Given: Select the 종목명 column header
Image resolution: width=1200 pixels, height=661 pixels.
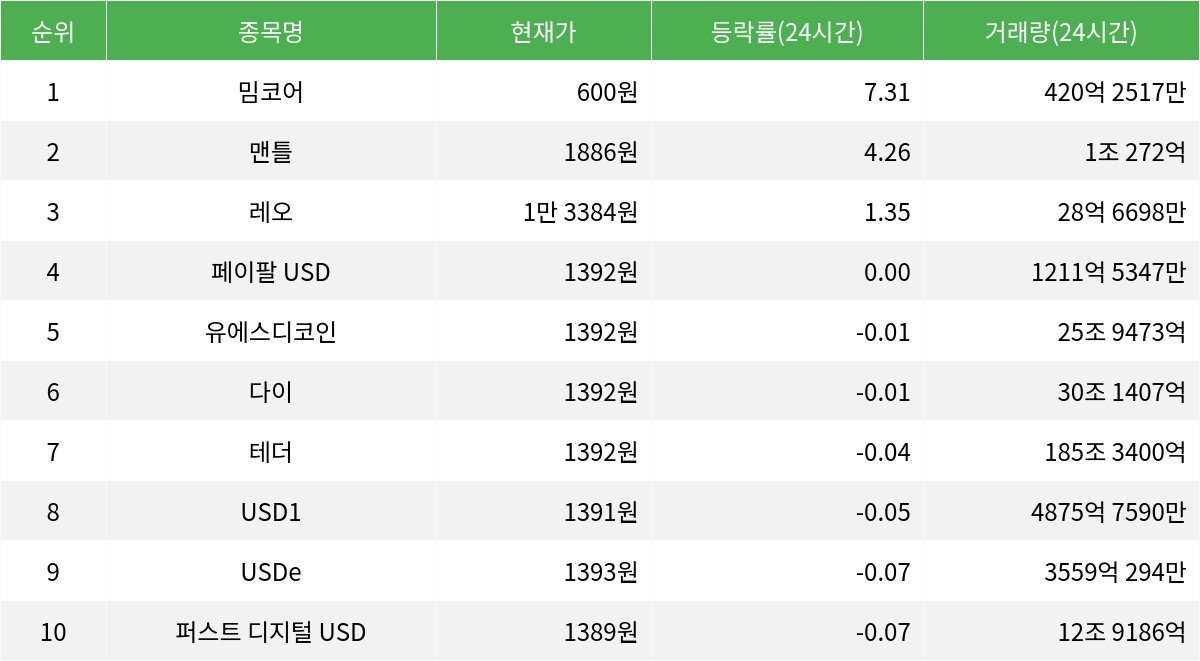Looking at the screenshot, I should (x=271, y=31).
